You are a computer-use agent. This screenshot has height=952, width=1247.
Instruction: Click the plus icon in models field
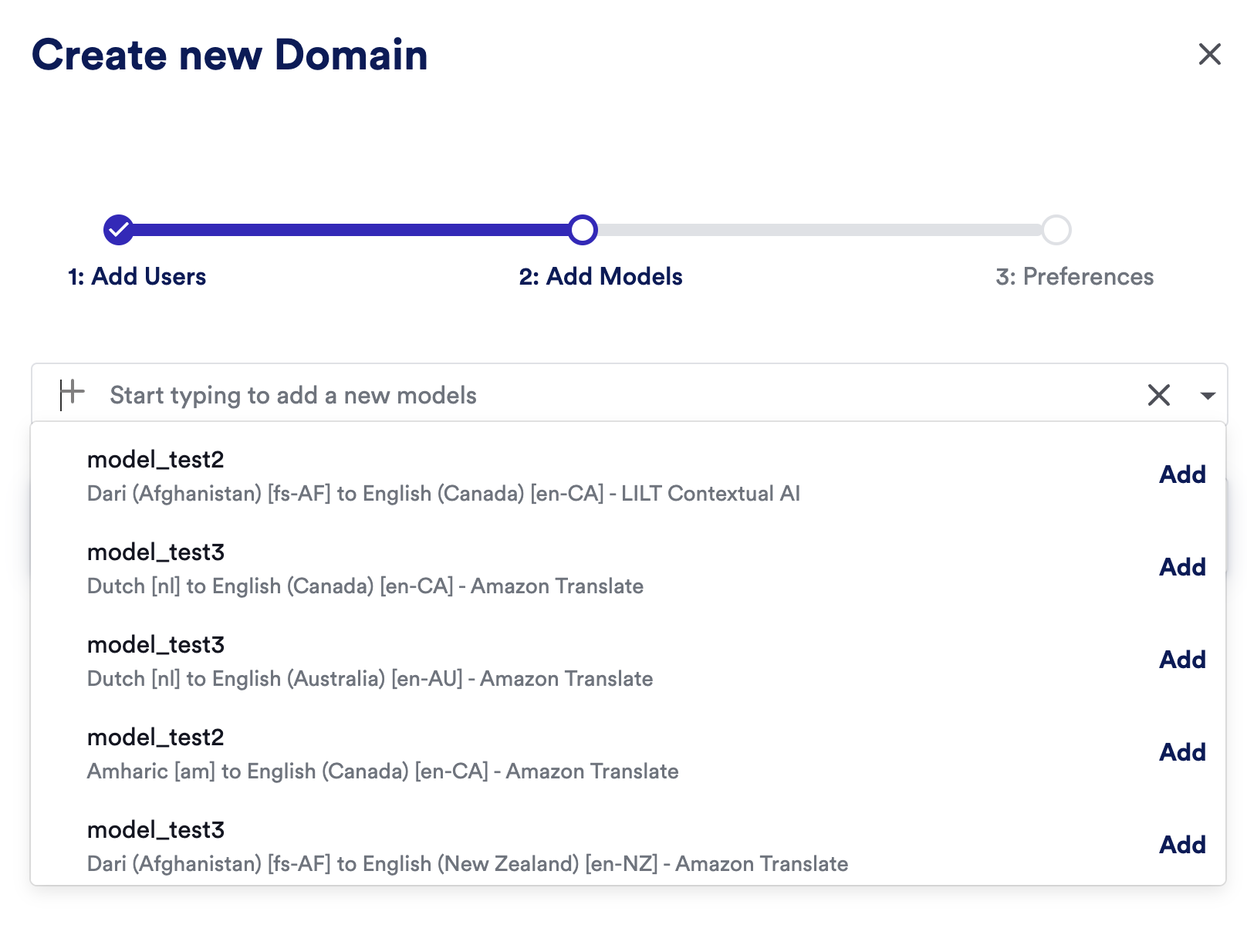[x=72, y=393]
